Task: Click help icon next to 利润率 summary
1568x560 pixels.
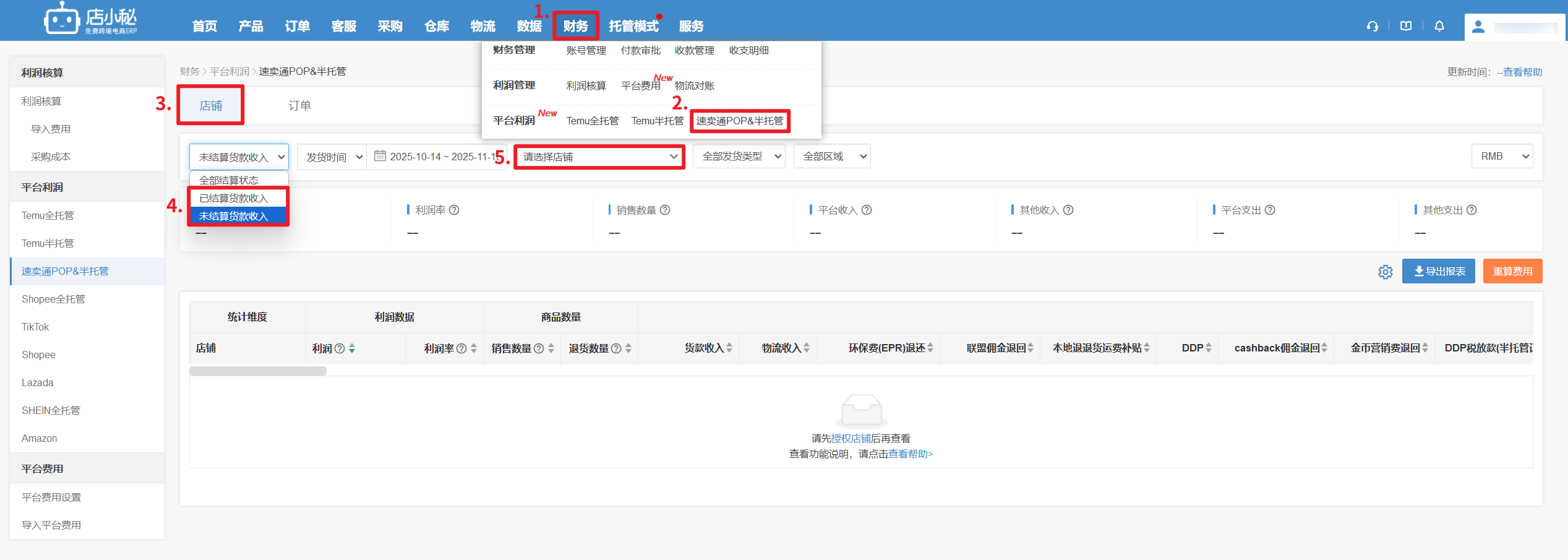Action: [454, 210]
